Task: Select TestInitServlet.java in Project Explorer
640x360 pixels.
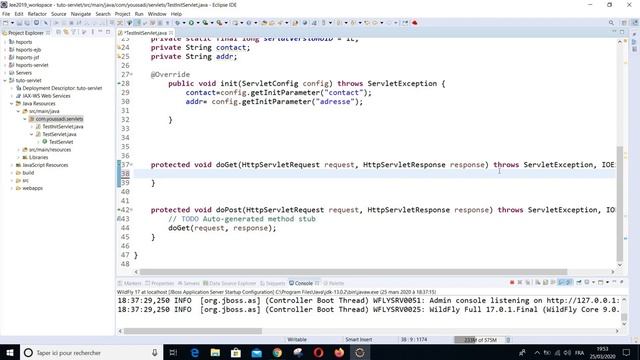Action: pyautogui.click(x=62, y=127)
